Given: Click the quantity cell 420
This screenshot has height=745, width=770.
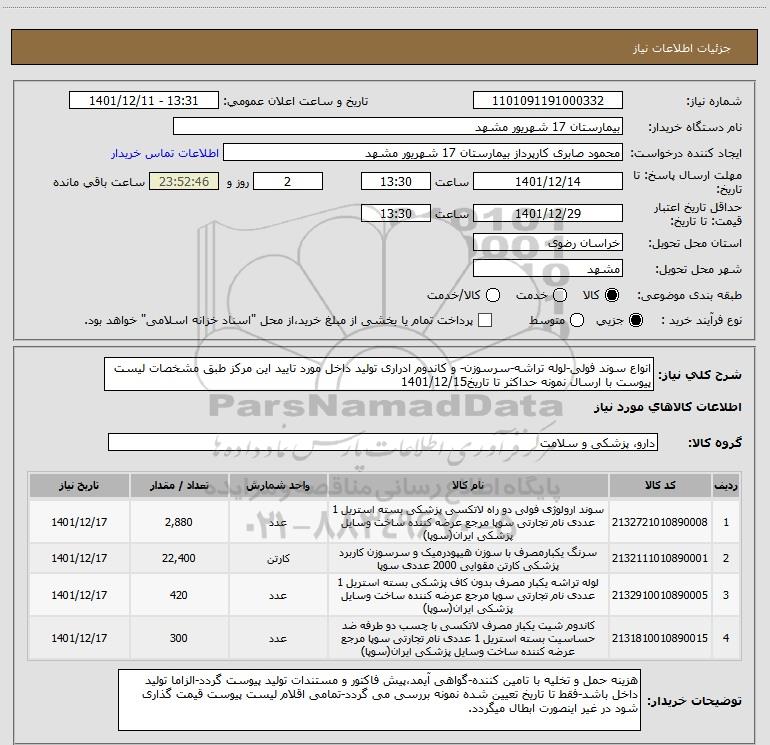Looking at the screenshot, I should 179,595.
